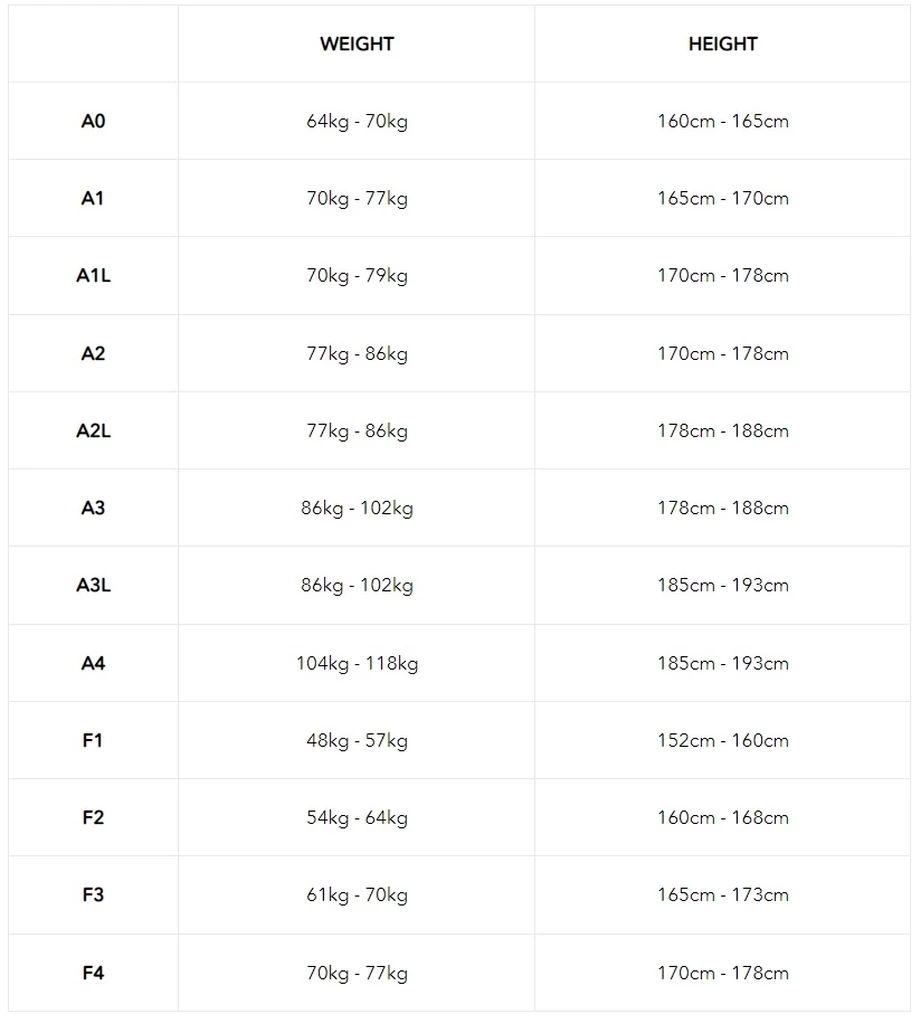The image size is (921, 1024).
Task: Select the F1 size row label
Action: [93, 741]
